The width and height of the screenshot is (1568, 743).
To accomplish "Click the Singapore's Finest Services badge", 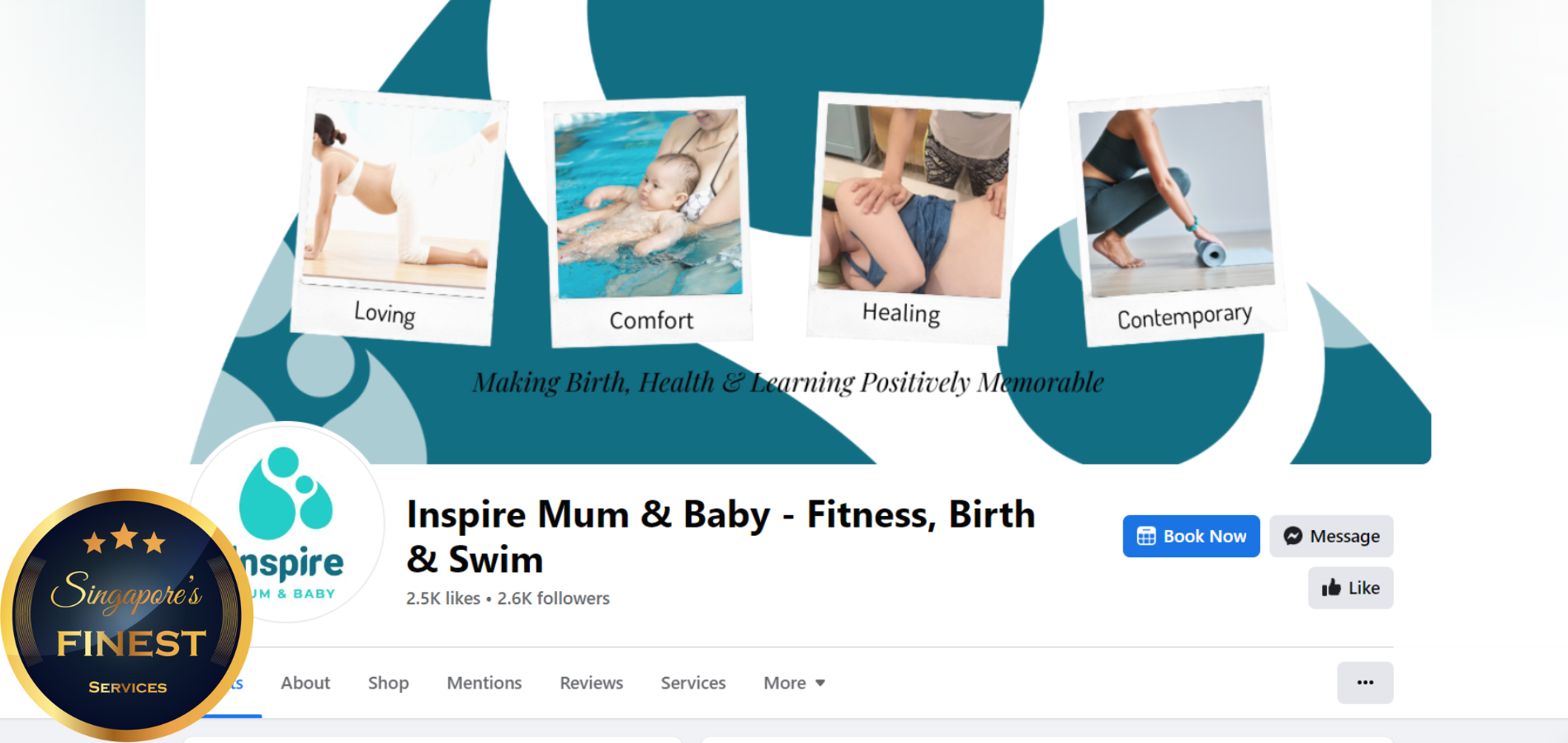I will 126,614.
